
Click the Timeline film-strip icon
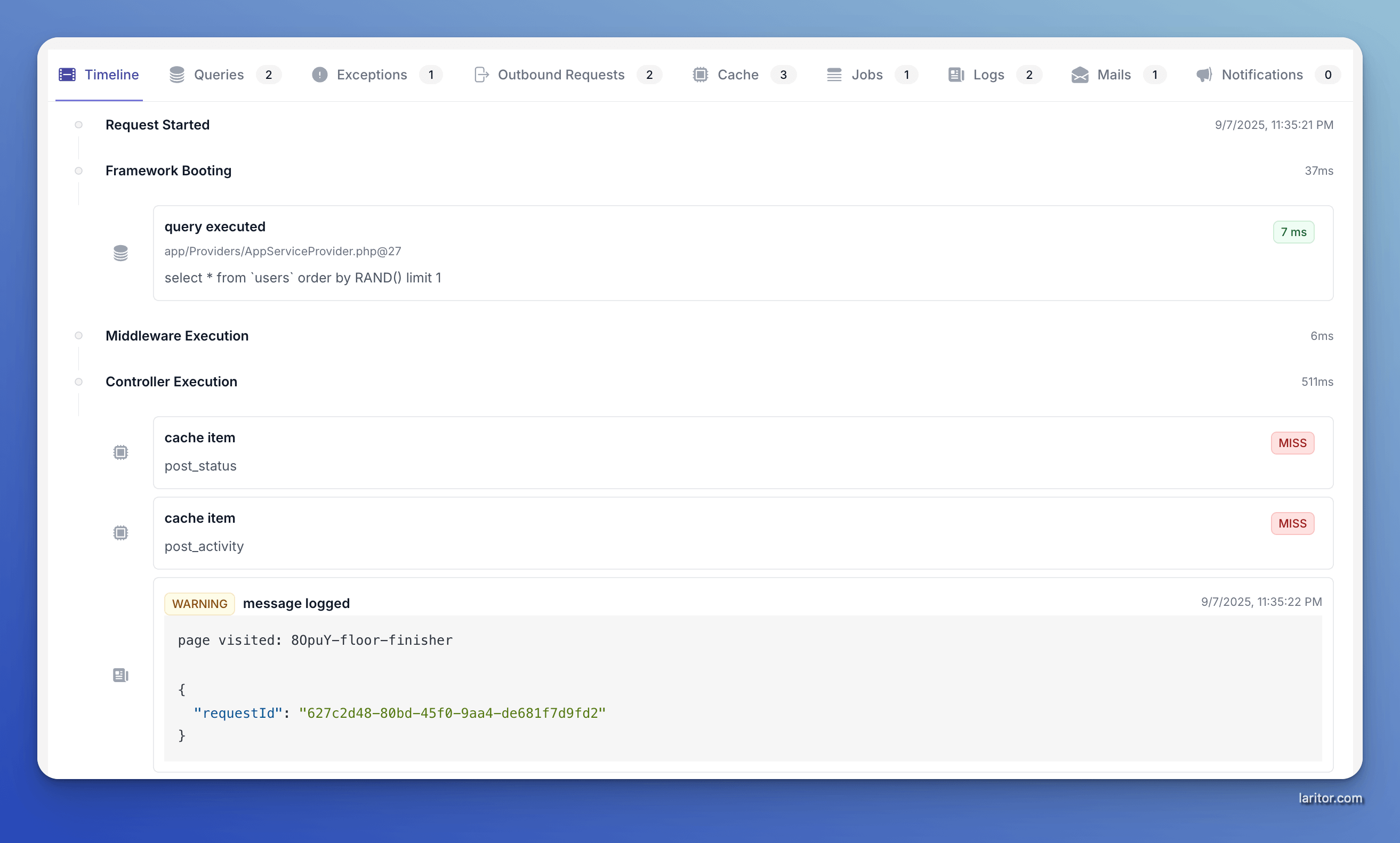point(67,75)
